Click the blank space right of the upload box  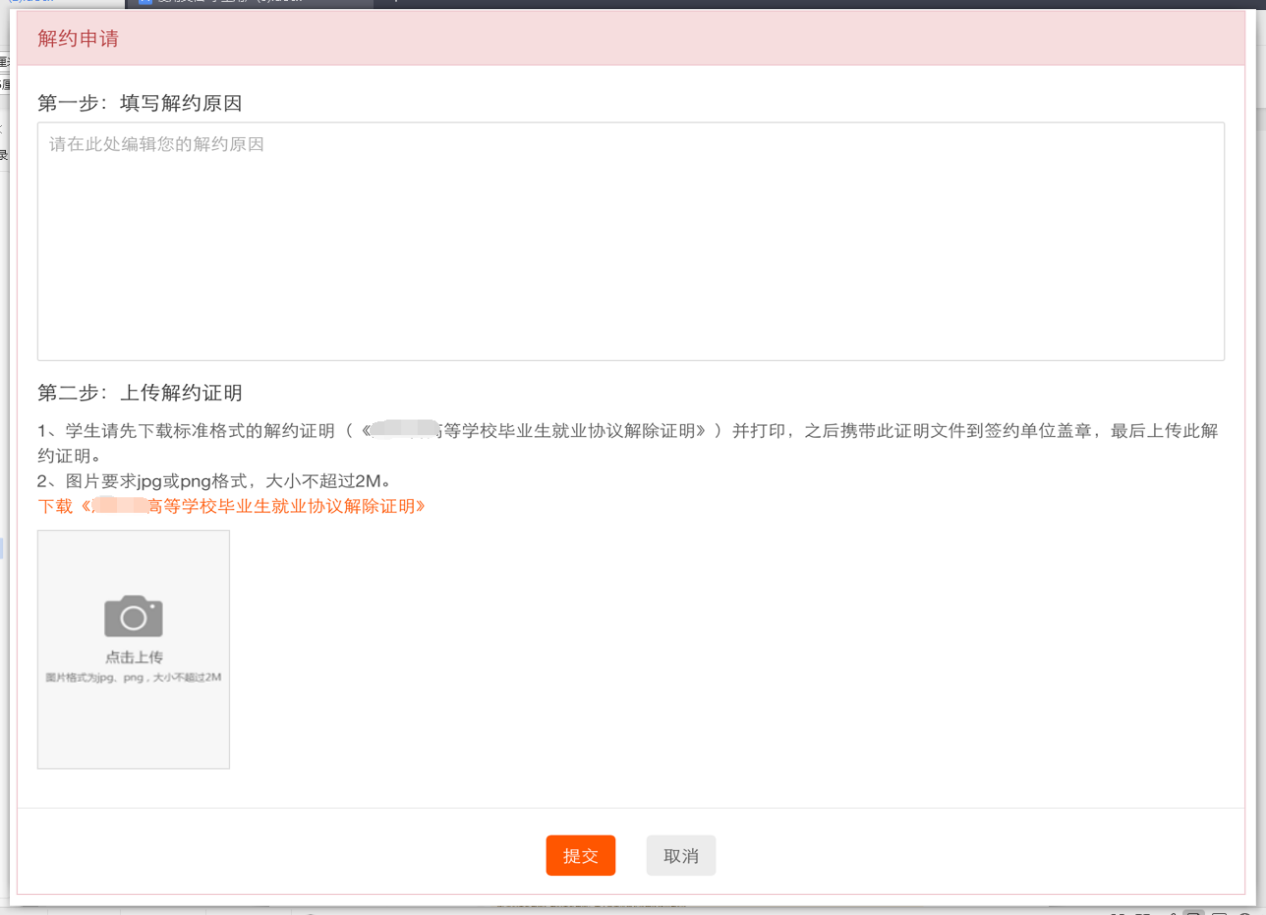pos(700,650)
